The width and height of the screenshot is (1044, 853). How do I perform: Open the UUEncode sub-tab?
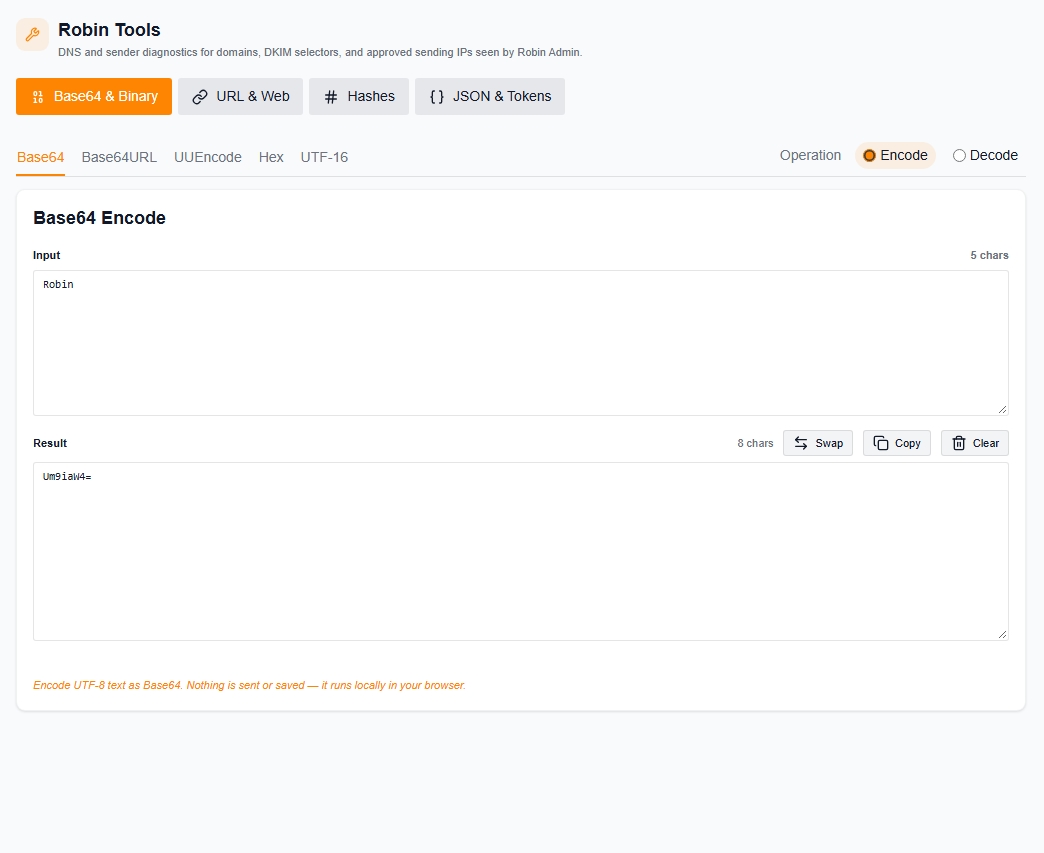coord(208,158)
